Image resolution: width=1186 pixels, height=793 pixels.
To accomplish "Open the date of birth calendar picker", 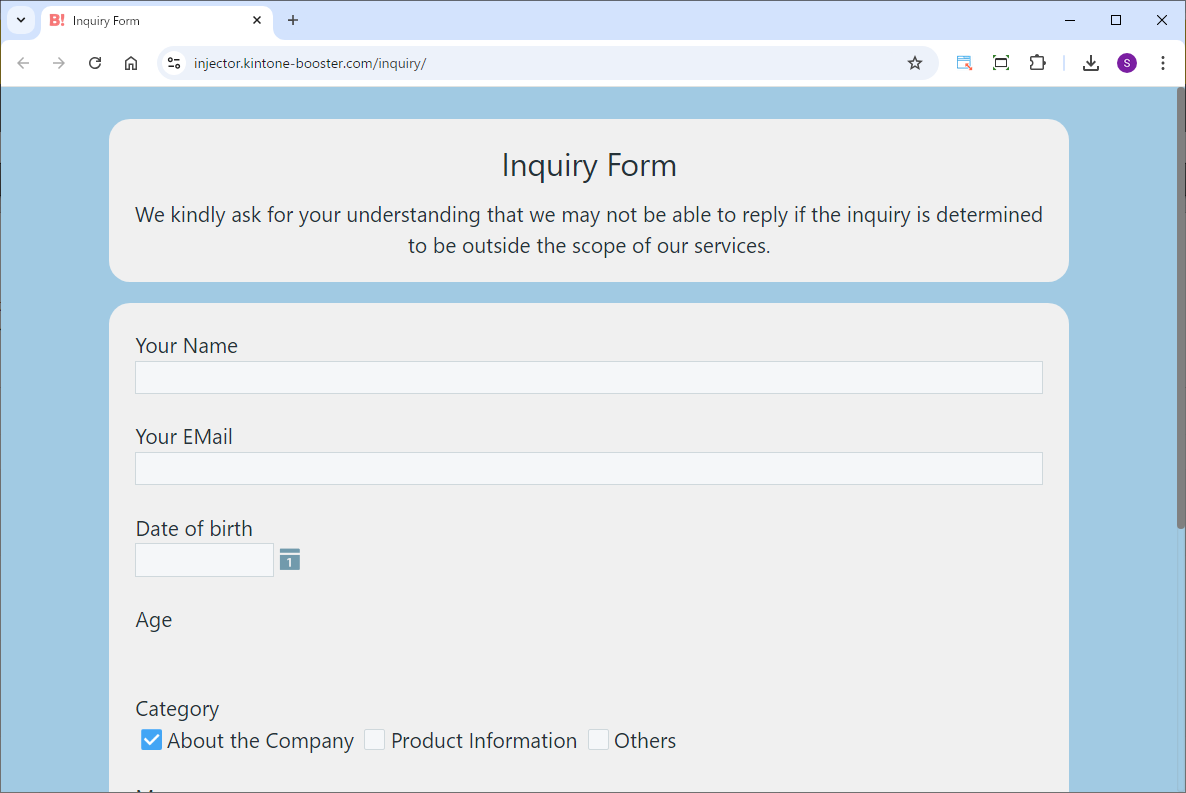I will pos(289,560).
